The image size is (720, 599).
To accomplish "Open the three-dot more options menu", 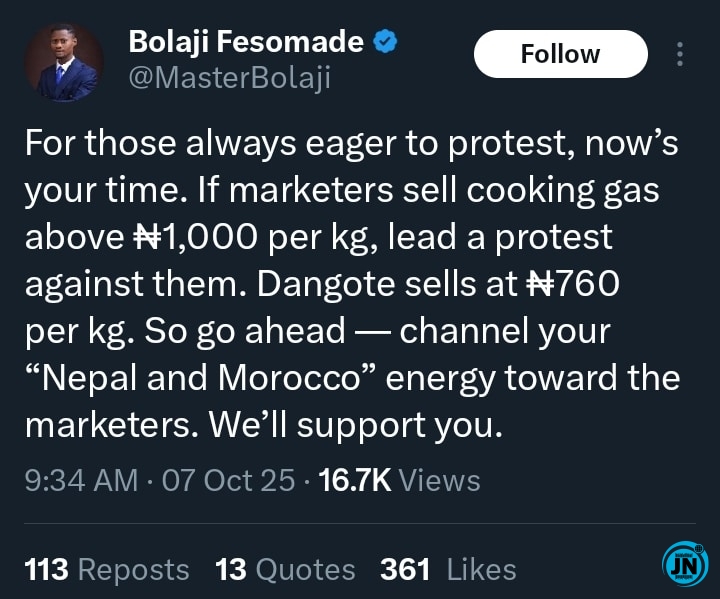I will [x=680, y=54].
